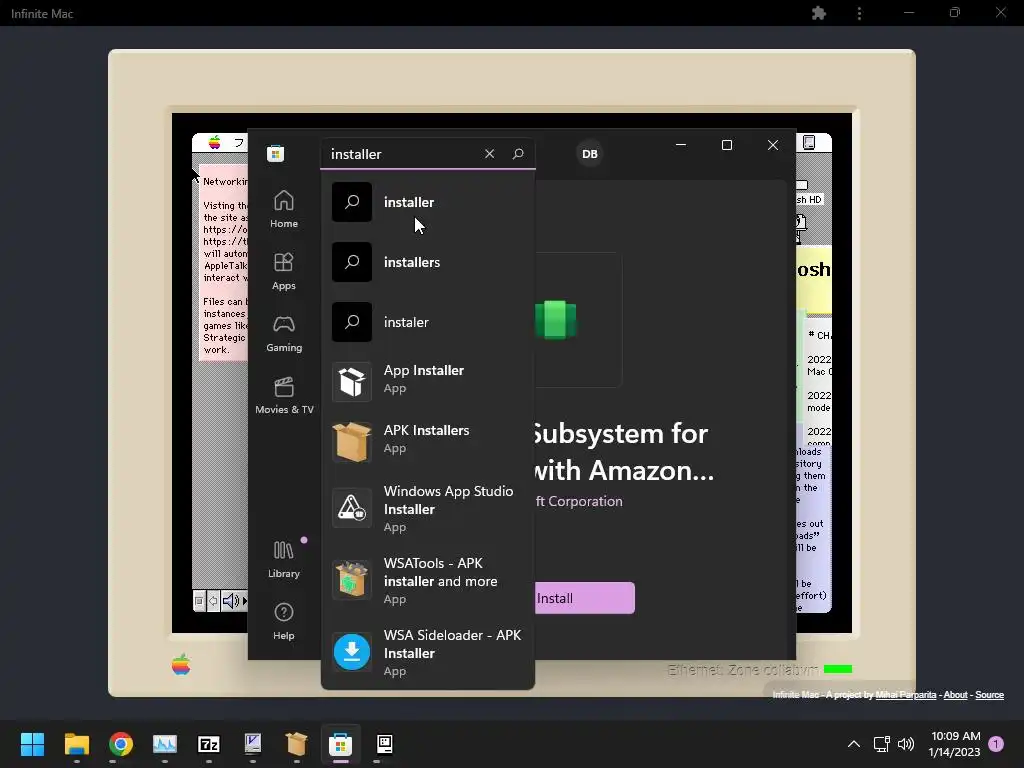The image size is (1024, 768).
Task: Open the notification badge in taskbar
Action: click(x=996, y=744)
